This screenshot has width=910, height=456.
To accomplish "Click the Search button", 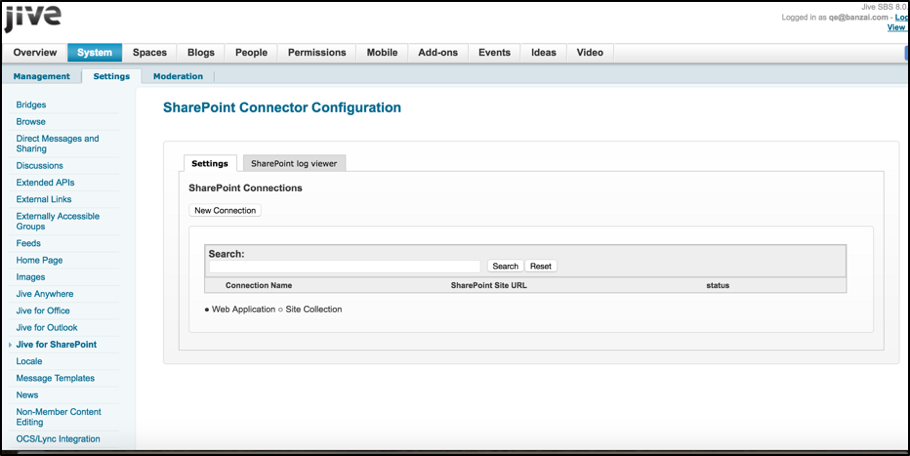I will point(505,266).
